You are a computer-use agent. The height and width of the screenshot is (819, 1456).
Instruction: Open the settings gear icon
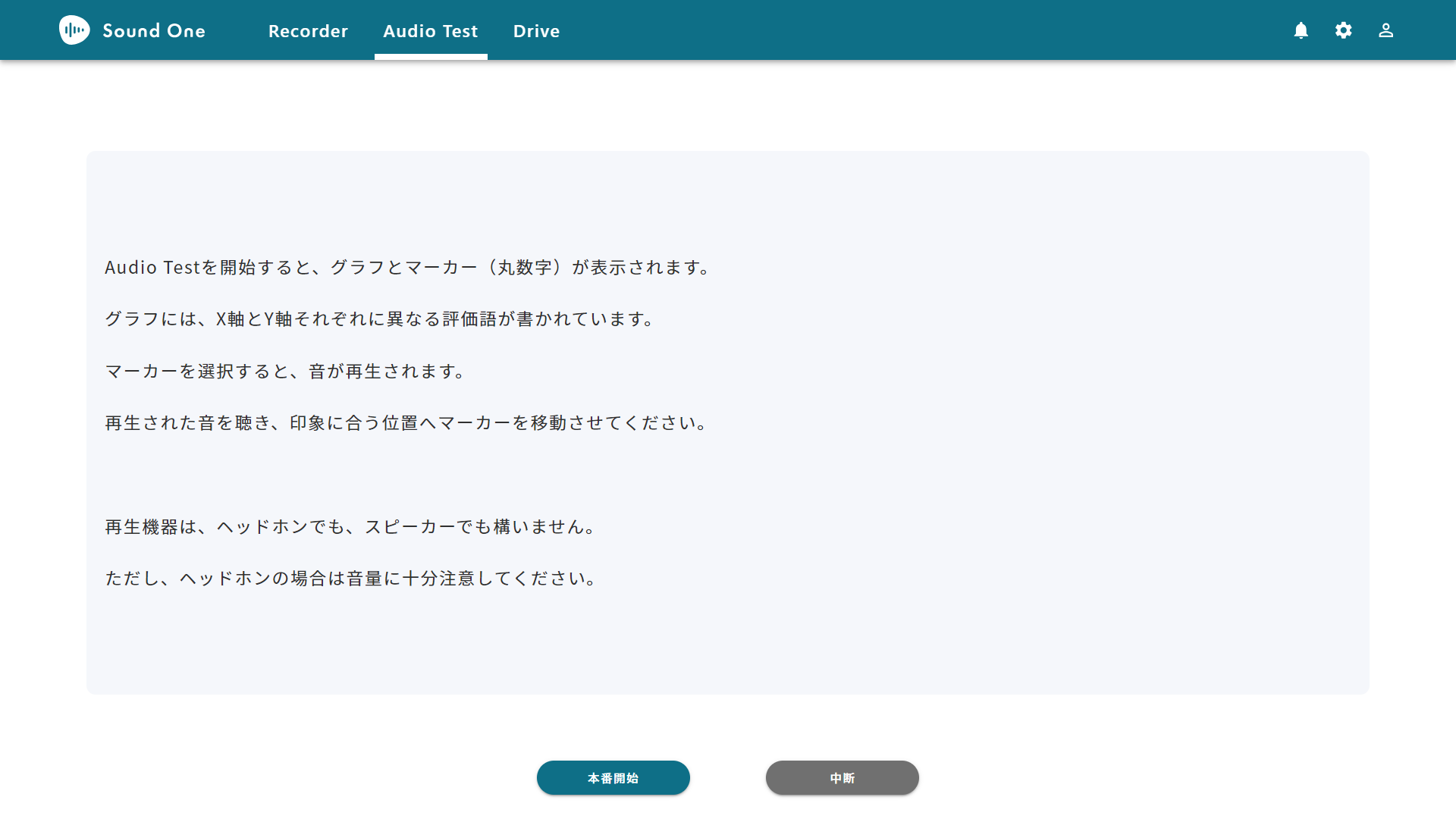[x=1344, y=30]
